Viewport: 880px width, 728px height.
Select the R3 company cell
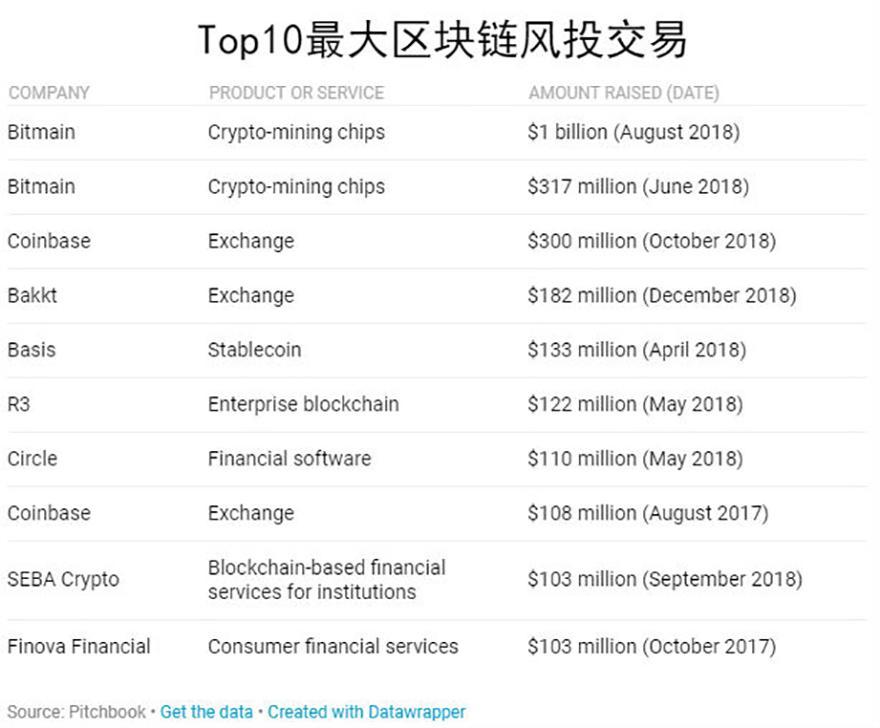tap(19, 404)
